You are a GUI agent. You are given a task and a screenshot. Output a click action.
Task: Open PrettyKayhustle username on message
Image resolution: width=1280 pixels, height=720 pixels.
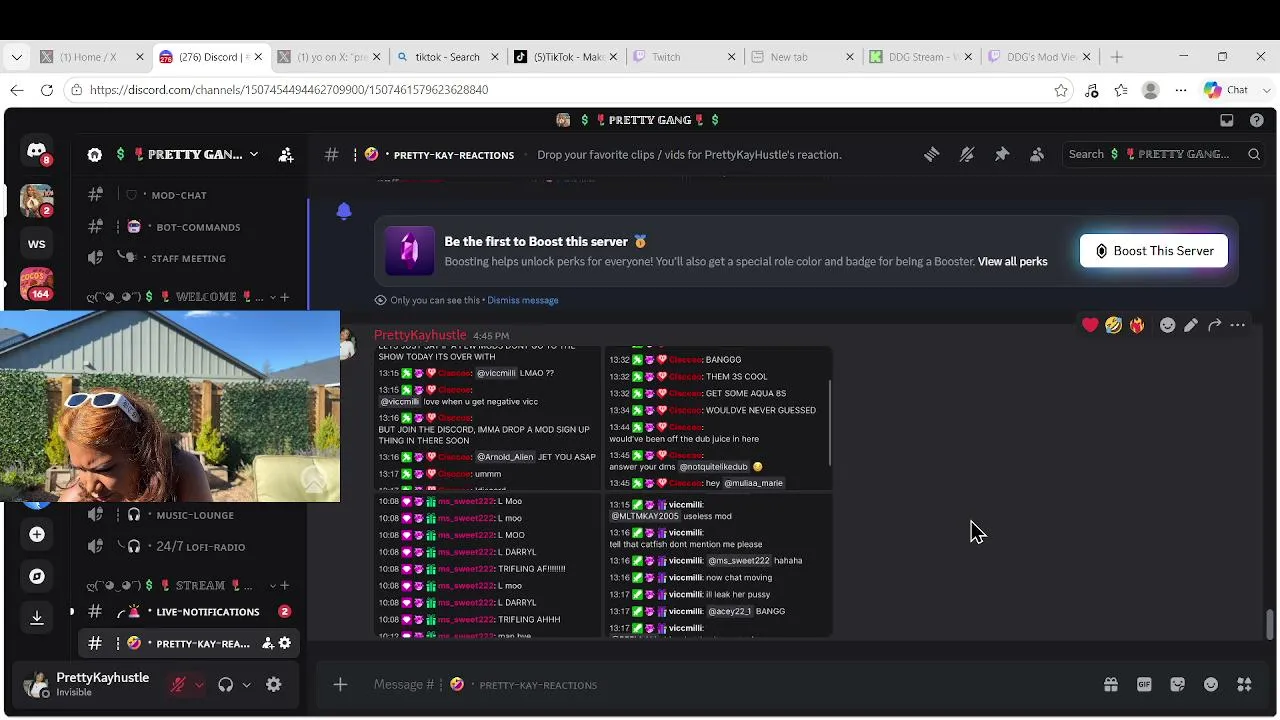point(420,335)
